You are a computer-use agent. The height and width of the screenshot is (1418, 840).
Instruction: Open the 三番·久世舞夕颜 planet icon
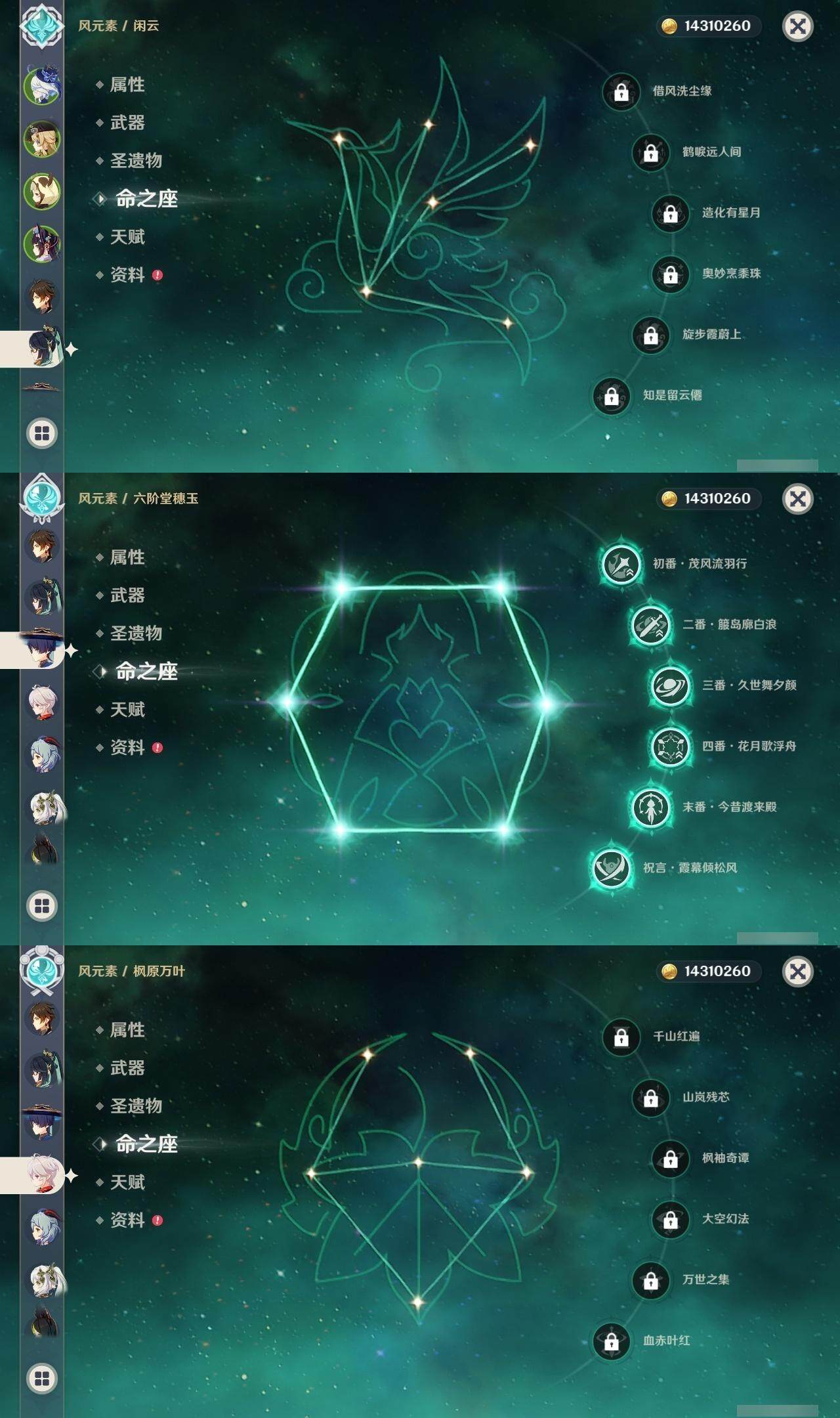[x=670, y=686]
